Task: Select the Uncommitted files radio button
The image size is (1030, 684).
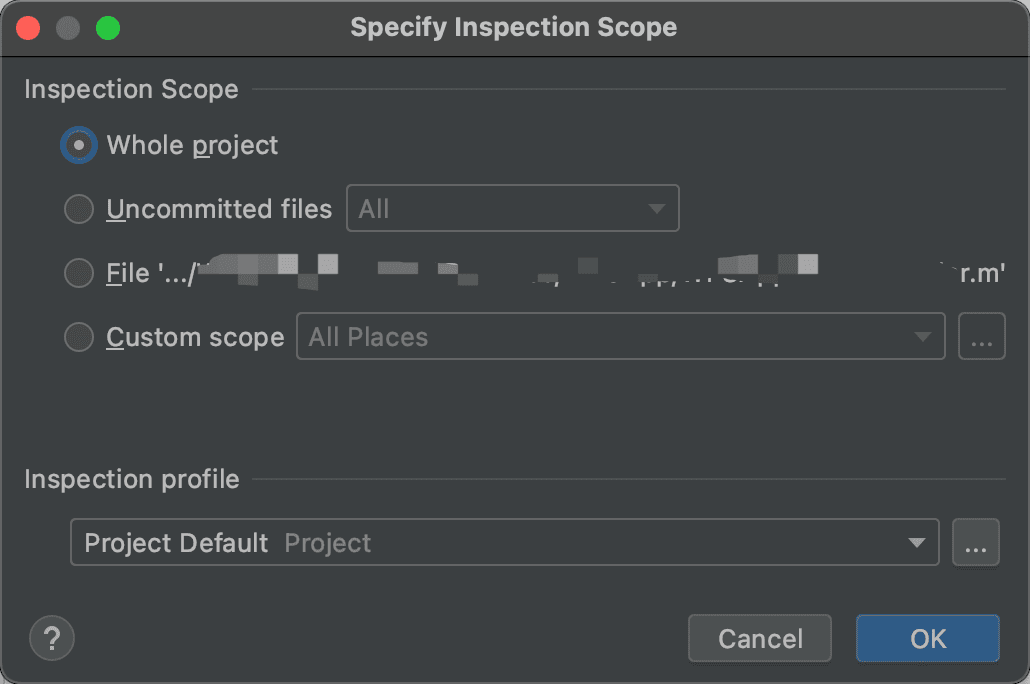Action: tap(79, 209)
